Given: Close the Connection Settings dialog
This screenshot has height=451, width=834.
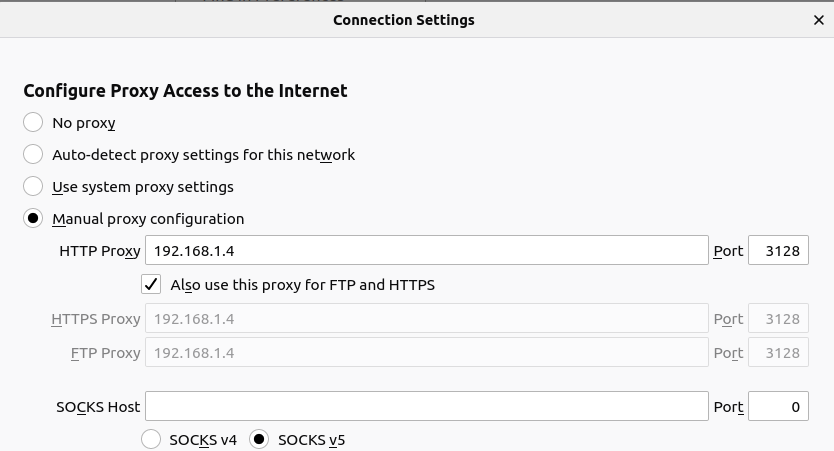Looking at the screenshot, I should point(819,20).
